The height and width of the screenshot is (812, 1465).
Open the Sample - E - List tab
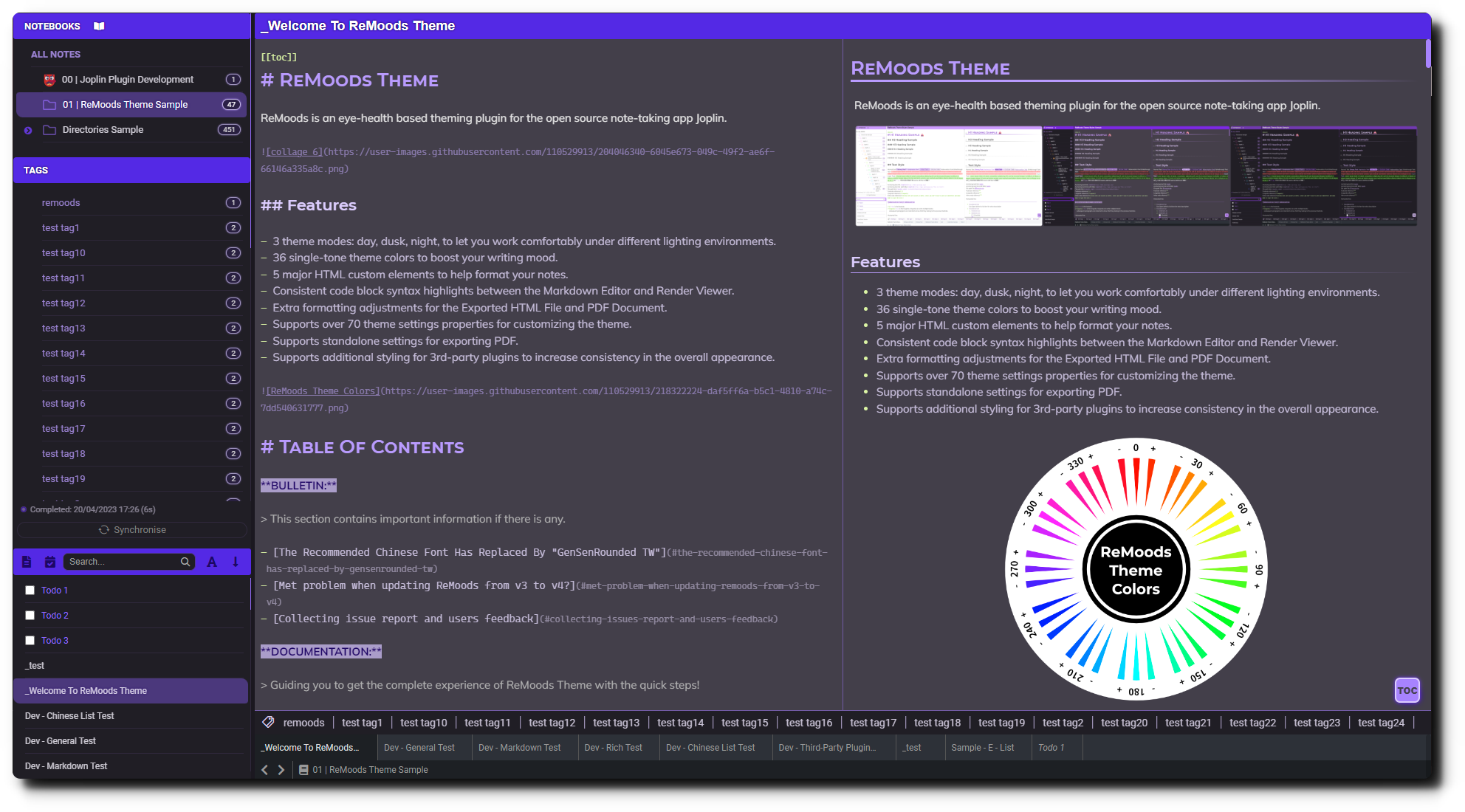point(982,747)
